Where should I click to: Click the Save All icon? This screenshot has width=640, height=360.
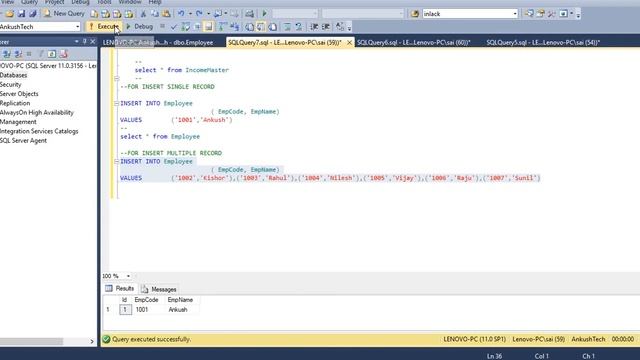click(x=33, y=14)
